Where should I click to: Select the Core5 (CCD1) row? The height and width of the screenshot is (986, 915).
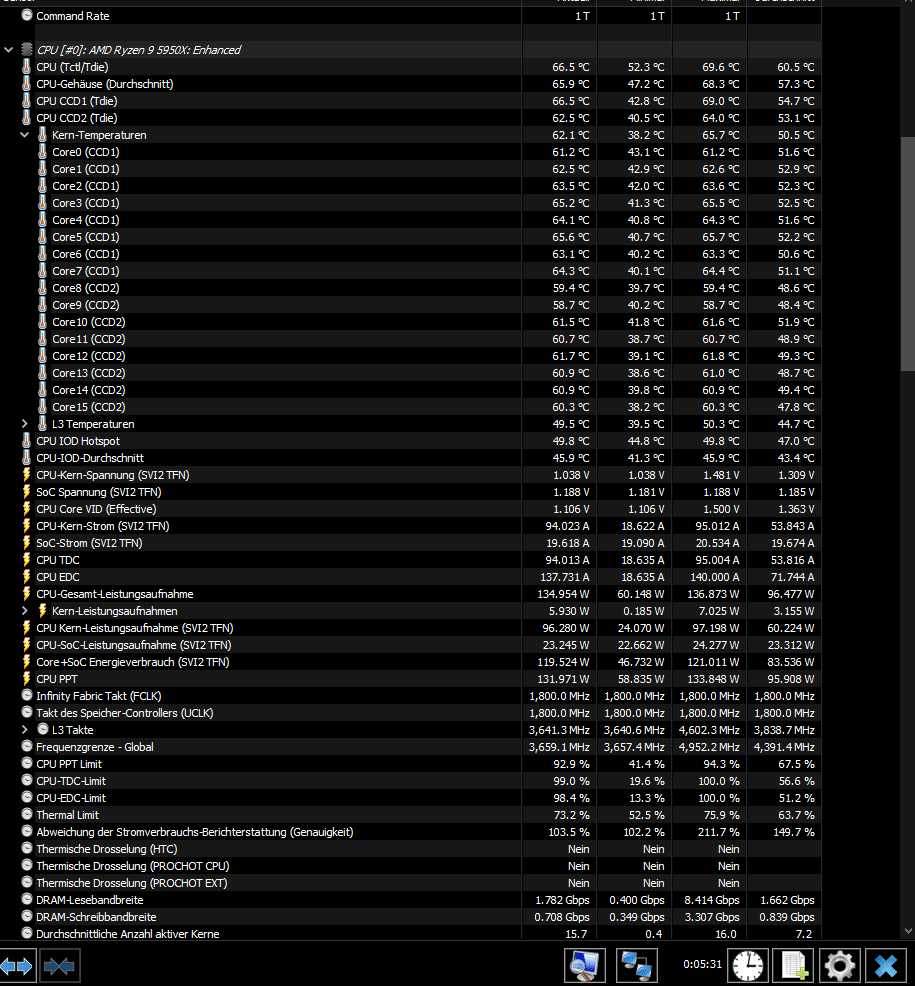click(x=411, y=237)
